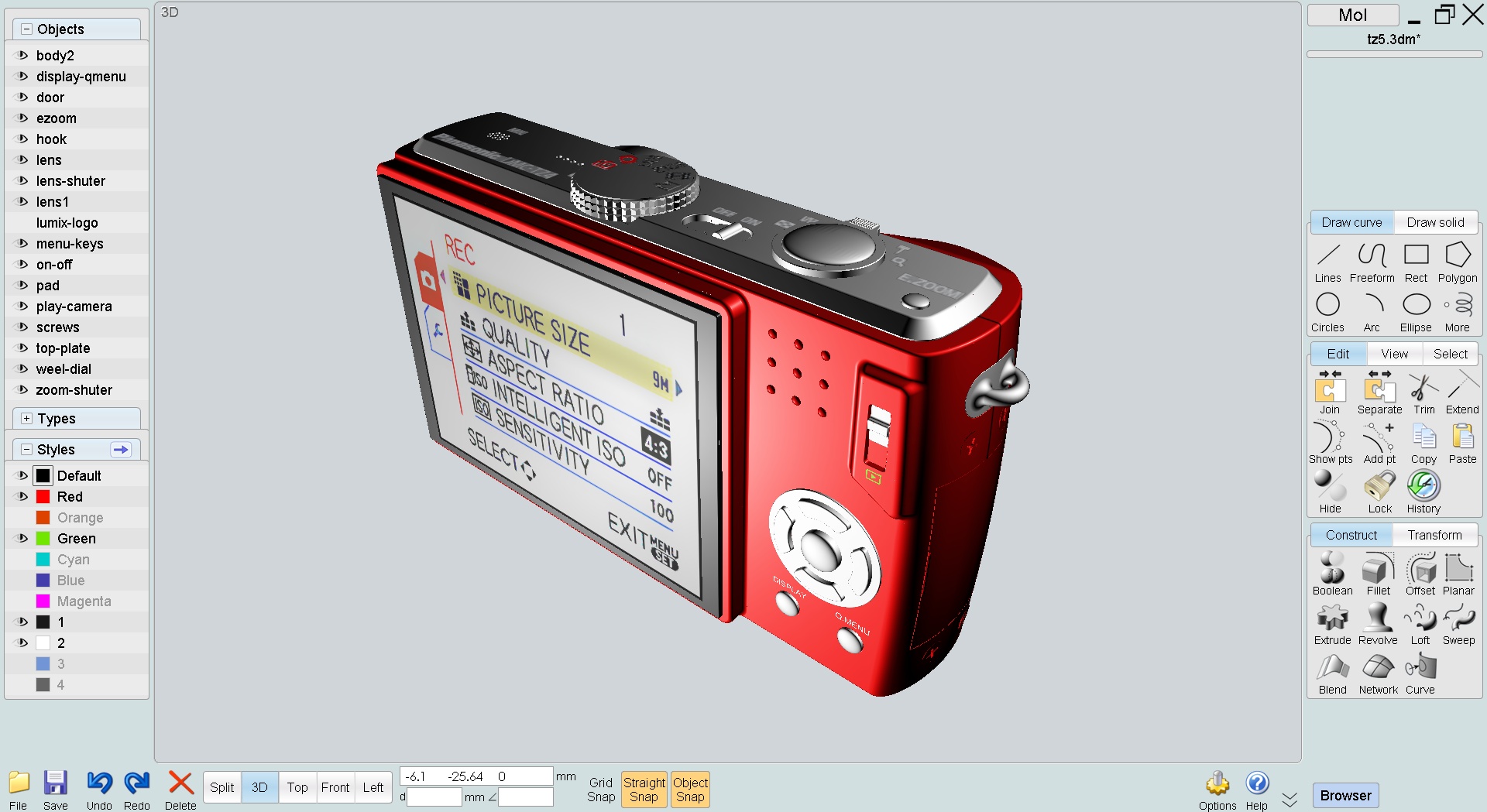This screenshot has height=812, width=1487.
Task: Hide the lens object via eye
Action: (x=22, y=159)
